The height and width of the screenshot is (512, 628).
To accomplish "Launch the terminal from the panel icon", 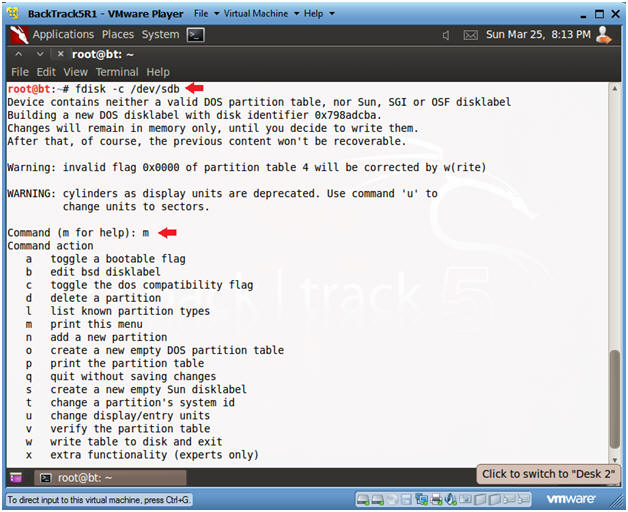I will point(195,35).
